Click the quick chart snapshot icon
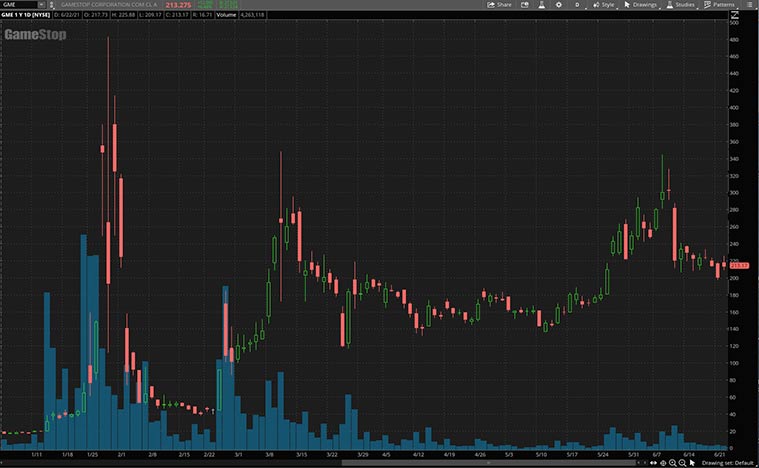The image size is (759, 468). (x=525, y=5)
